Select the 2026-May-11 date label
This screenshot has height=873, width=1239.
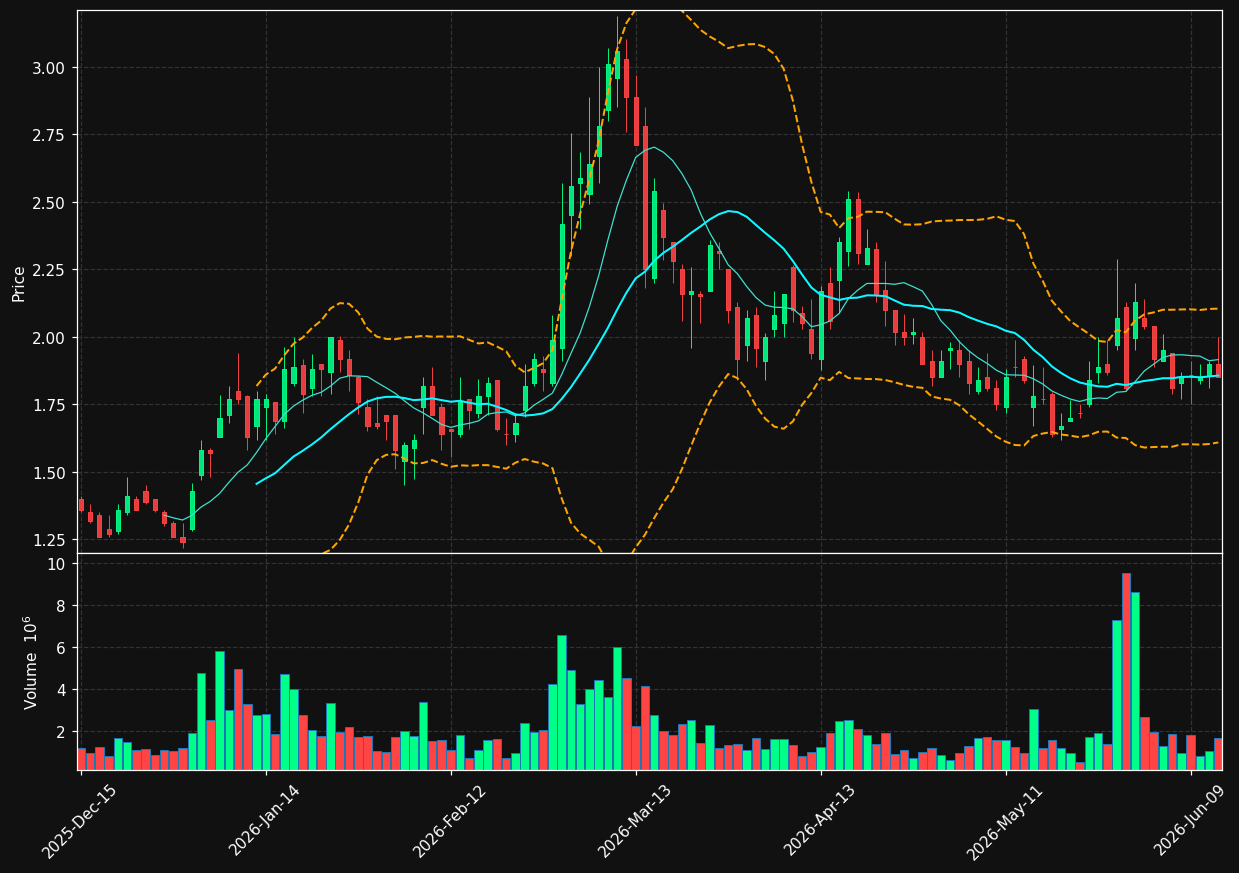pos(1004,822)
